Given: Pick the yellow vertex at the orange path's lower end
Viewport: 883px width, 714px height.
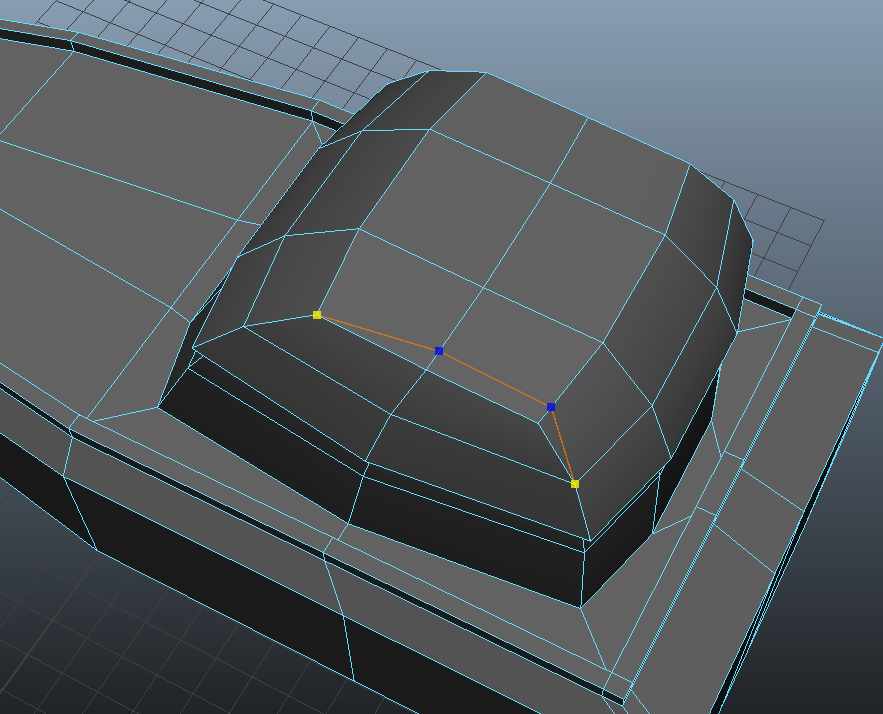Looking at the screenshot, I should 575,484.
